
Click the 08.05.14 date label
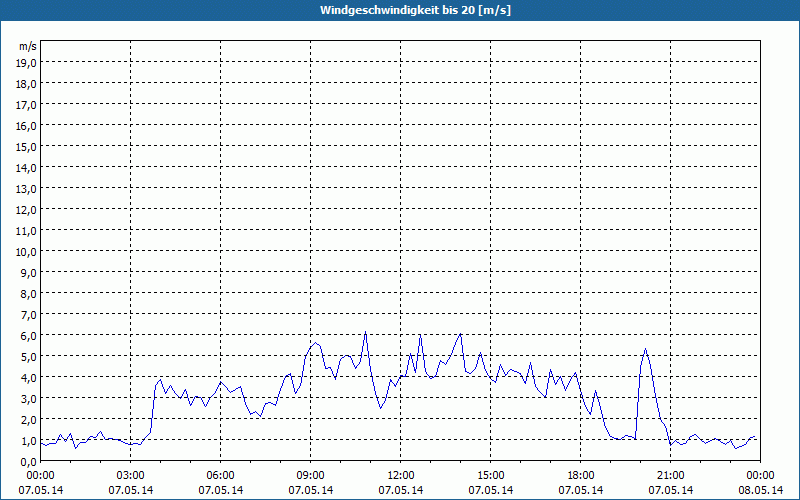pos(760,490)
